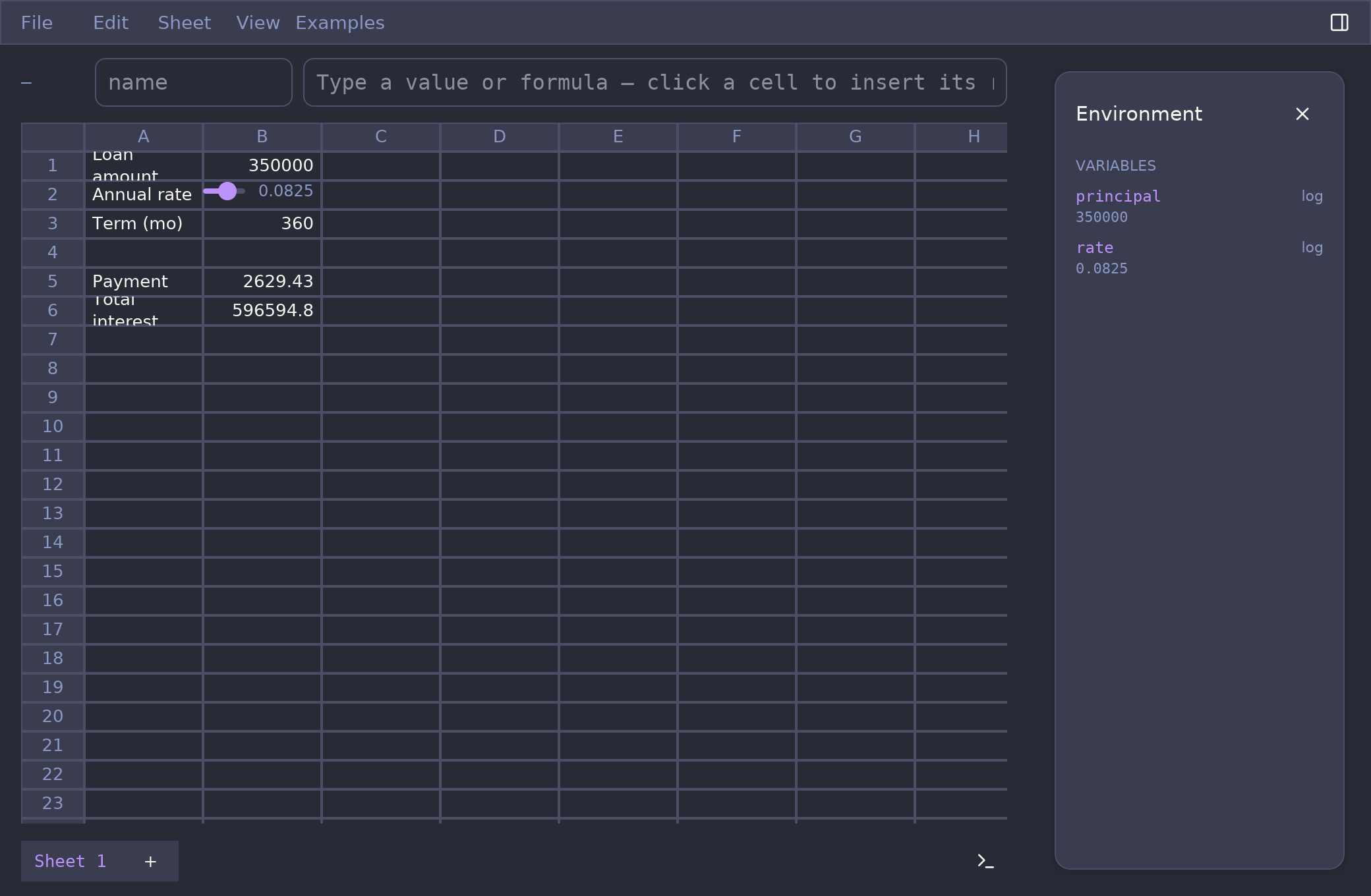This screenshot has width=1371, height=896.
Task: Open the Examples menu
Action: click(x=340, y=22)
